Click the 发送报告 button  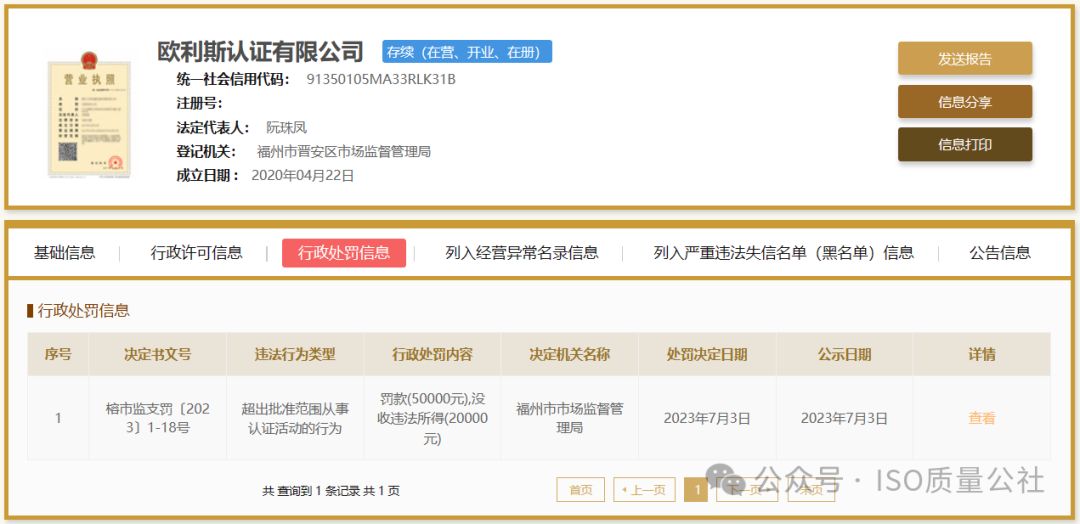[964, 59]
